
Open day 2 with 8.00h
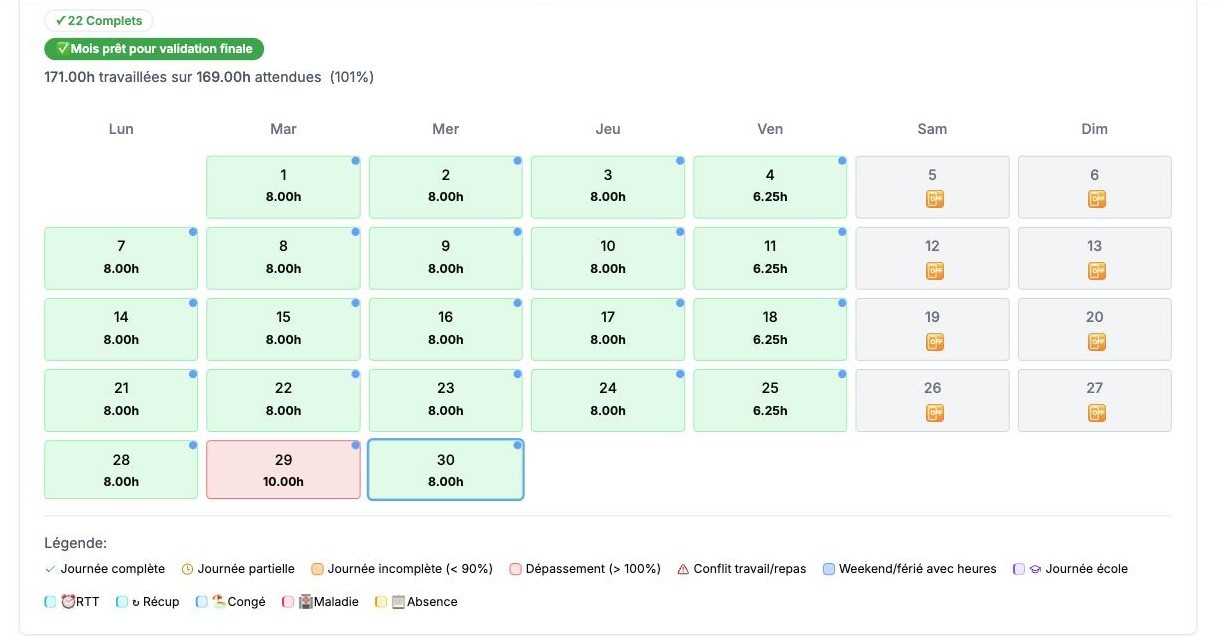446,187
